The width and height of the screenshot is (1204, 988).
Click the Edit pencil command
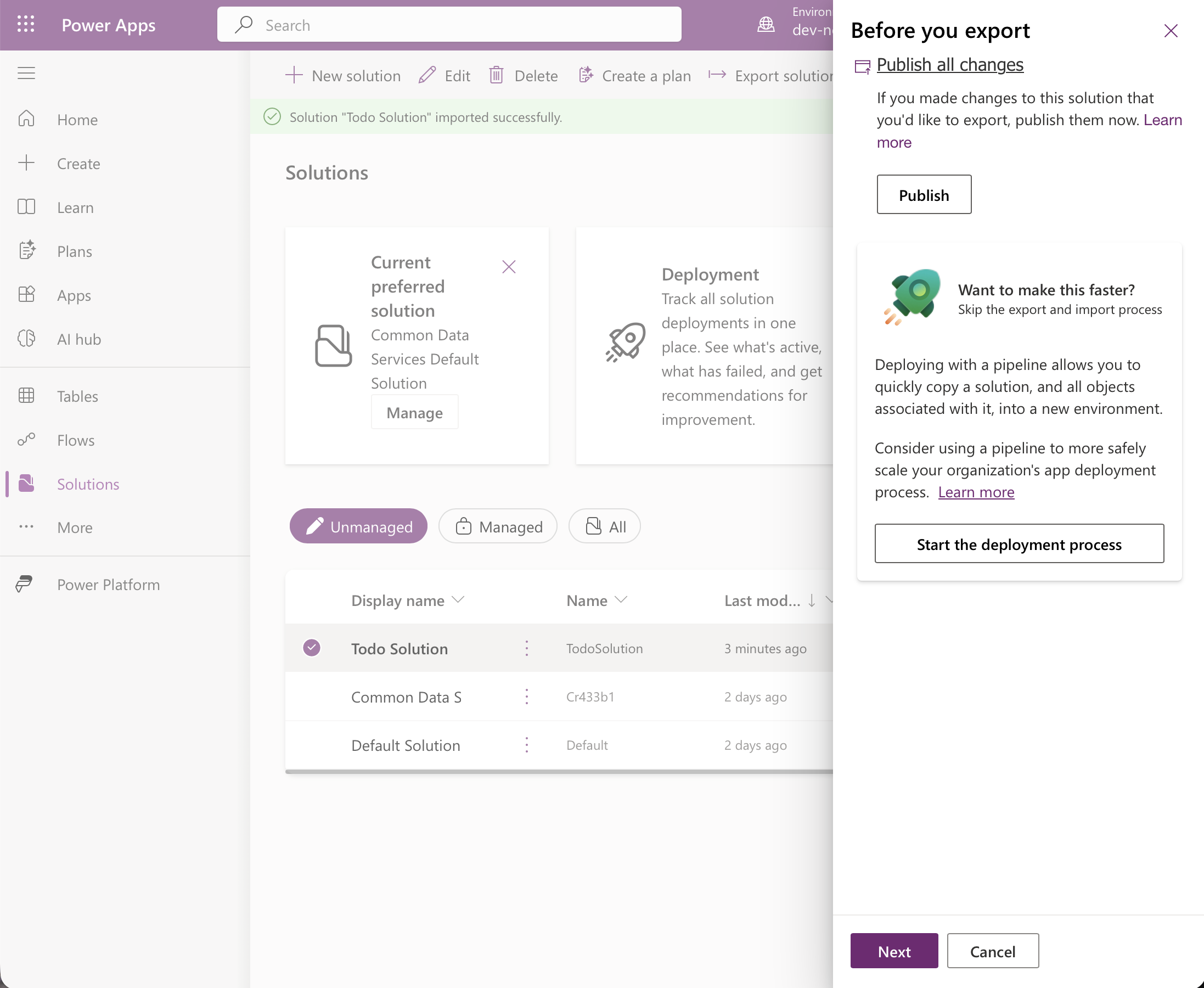[445, 76]
